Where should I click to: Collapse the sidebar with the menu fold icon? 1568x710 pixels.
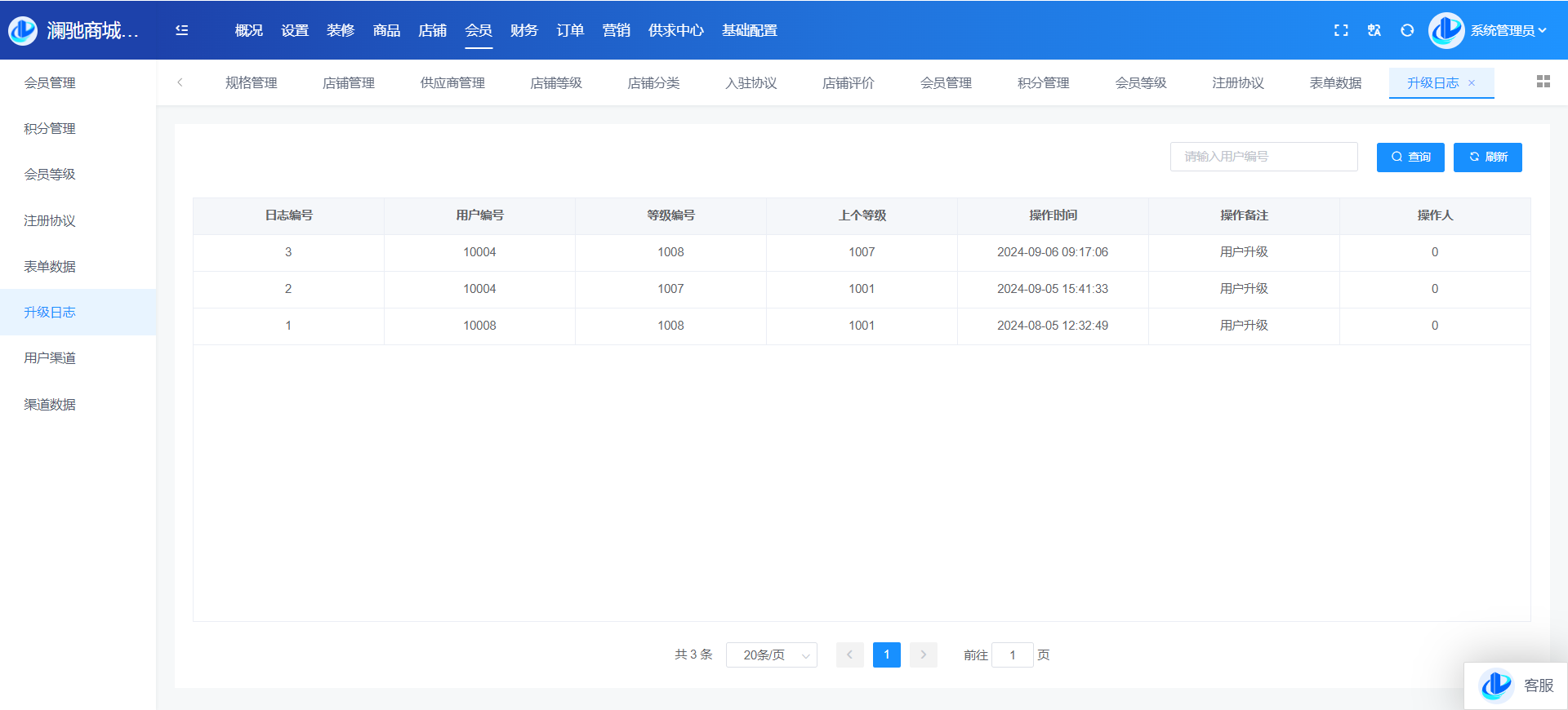pyautogui.click(x=182, y=30)
